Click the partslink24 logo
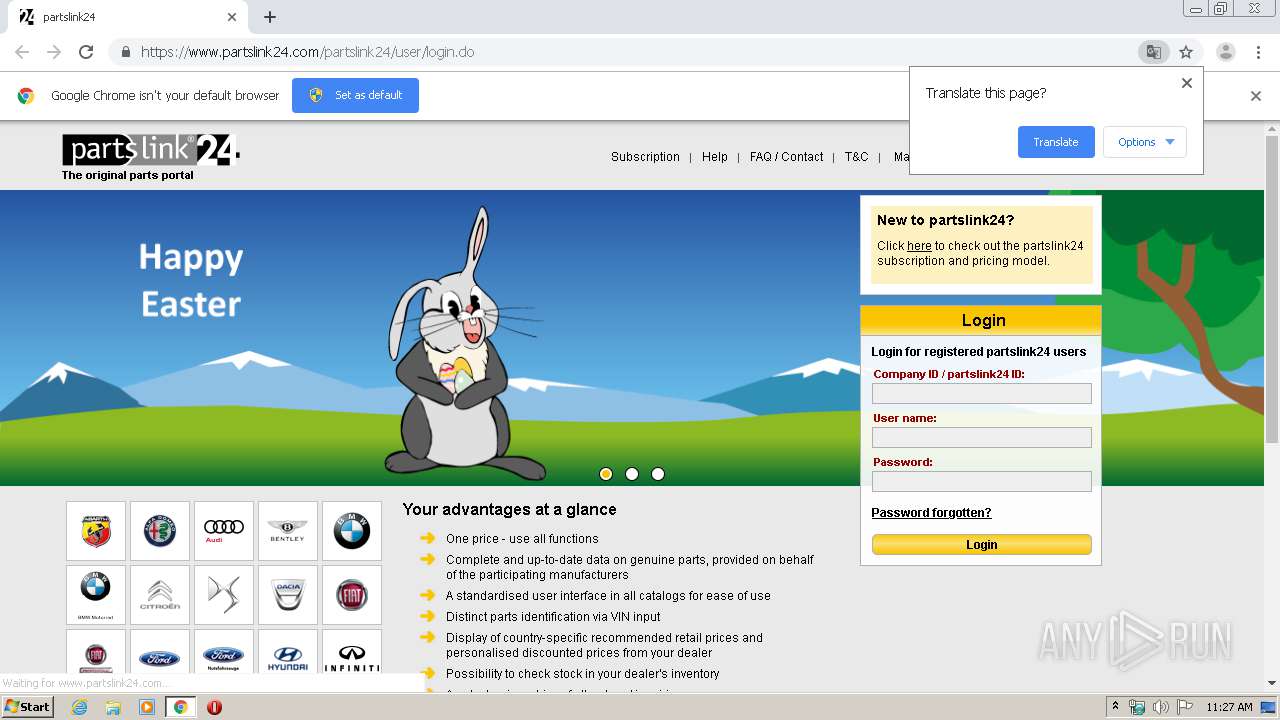This screenshot has width=1280, height=720. pyautogui.click(x=151, y=151)
